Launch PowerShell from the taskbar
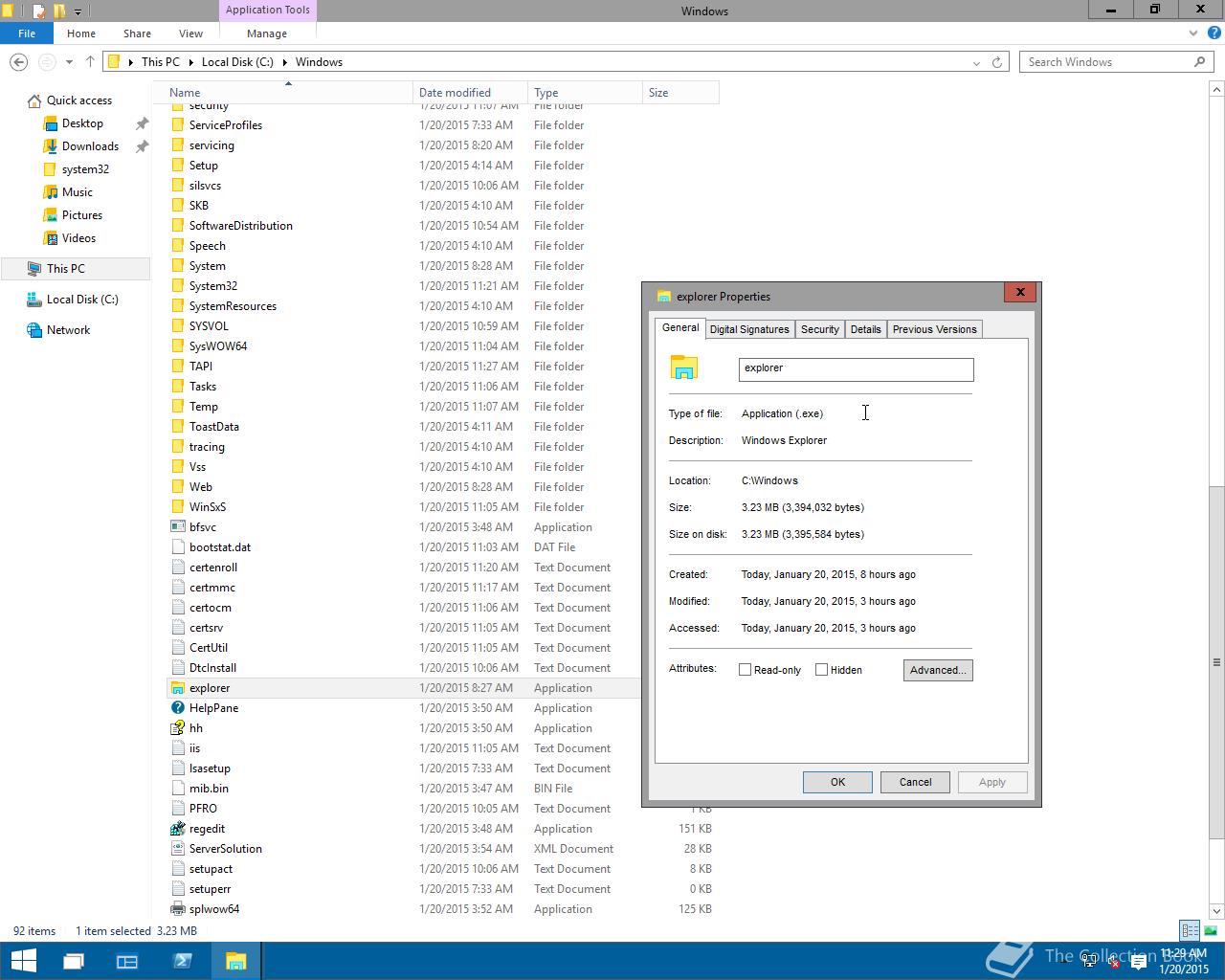The image size is (1225, 980). [x=182, y=961]
